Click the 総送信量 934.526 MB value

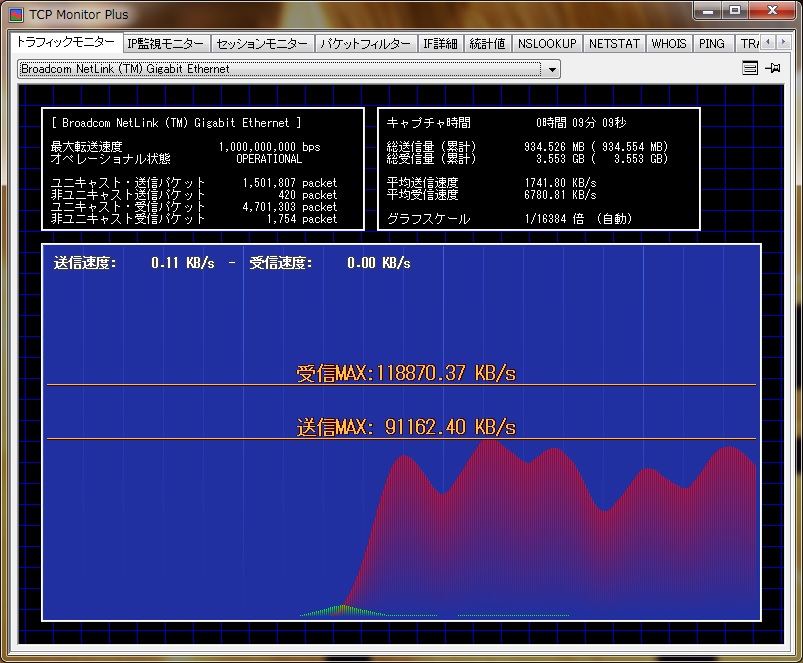(x=554, y=147)
